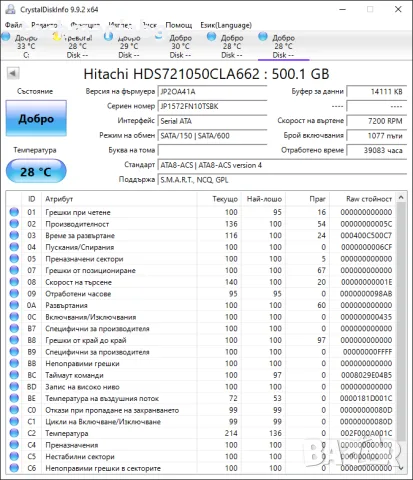Click the status orb for attribute 07 Грешки от позициониране
413x480 pixels.
[14, 270]
